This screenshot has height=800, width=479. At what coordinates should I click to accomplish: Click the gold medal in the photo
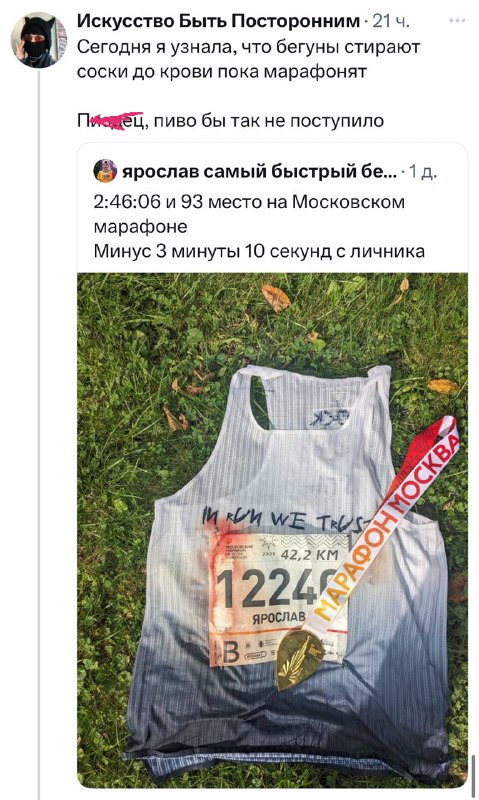tap(296, 659)
